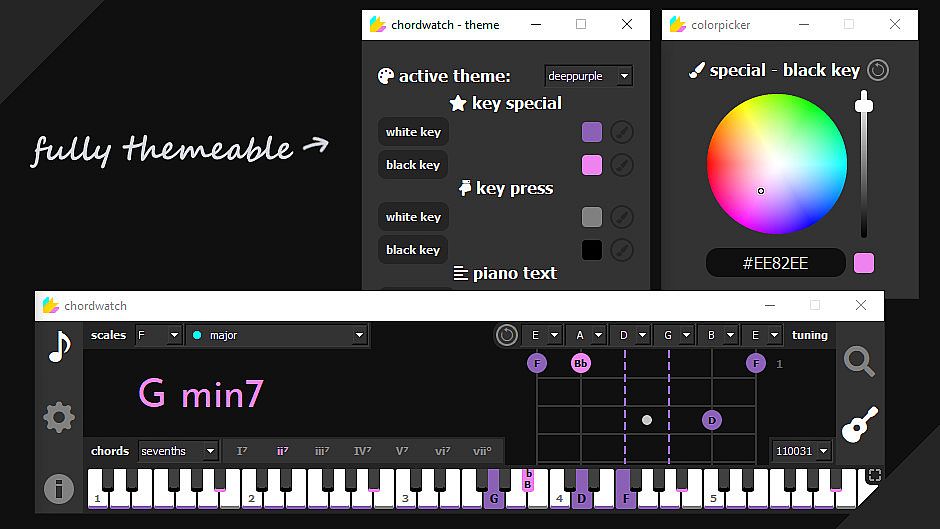
Task: Click the D note marker on fretboard
Action: tap(712, 420)
